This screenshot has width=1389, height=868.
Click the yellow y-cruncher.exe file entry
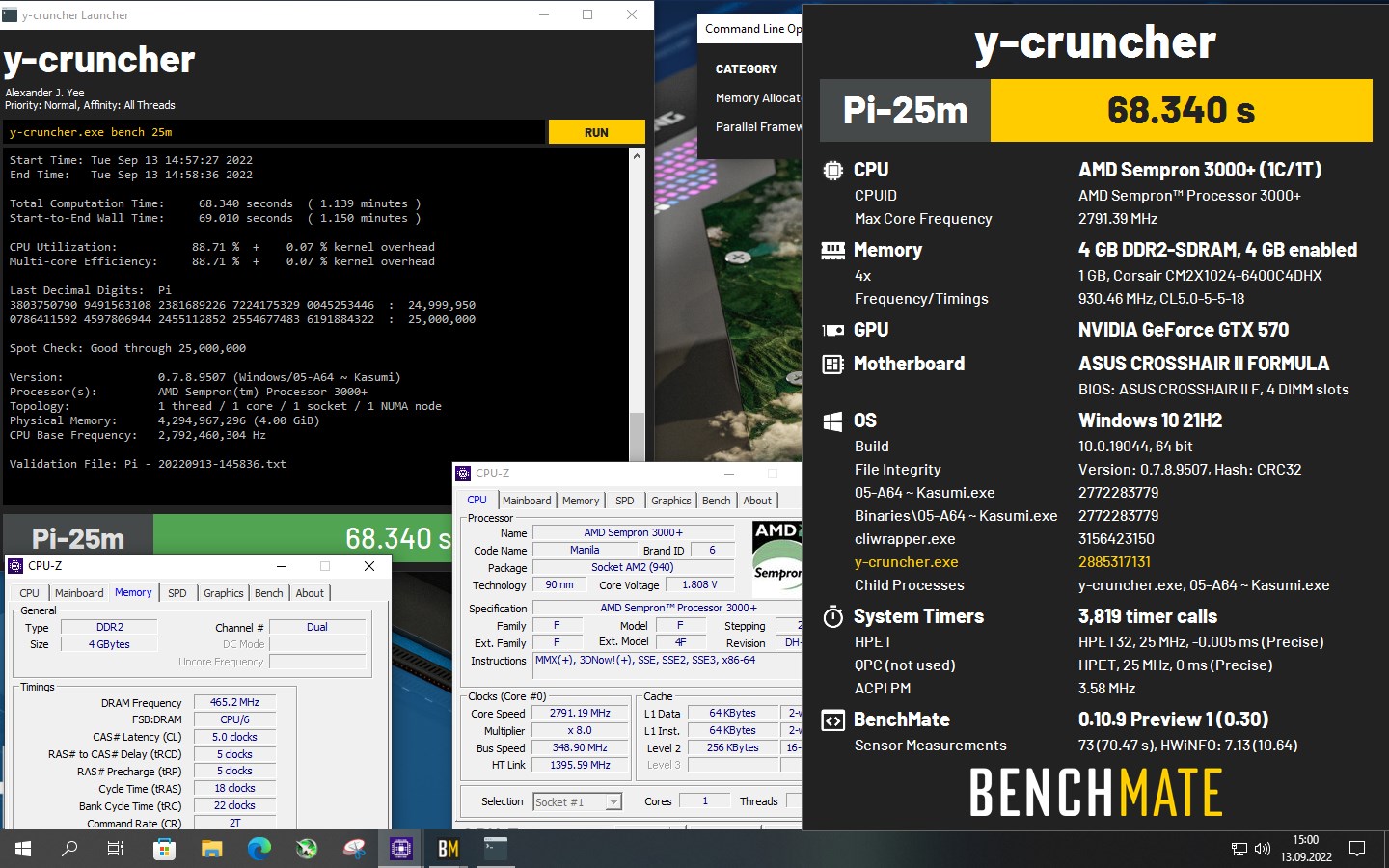tap(907, 562)
